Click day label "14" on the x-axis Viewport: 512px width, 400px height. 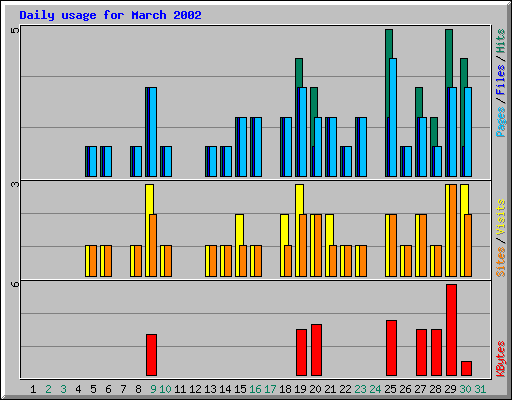pyautogui.click(x=225, y=389)
